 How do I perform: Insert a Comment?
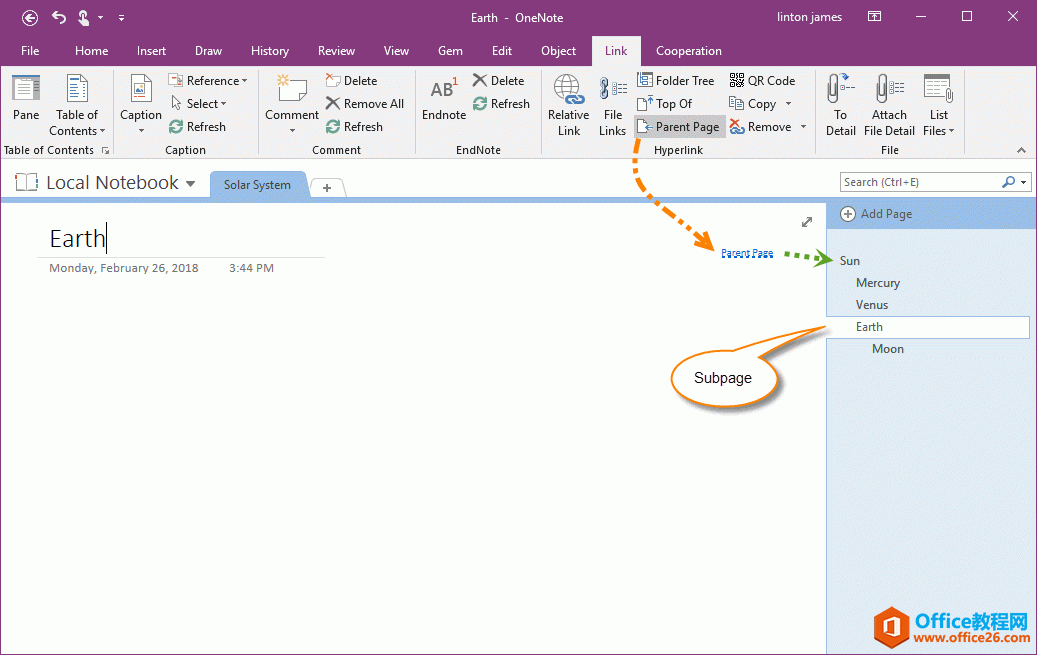pyautogui.click(x=291, y=100)
